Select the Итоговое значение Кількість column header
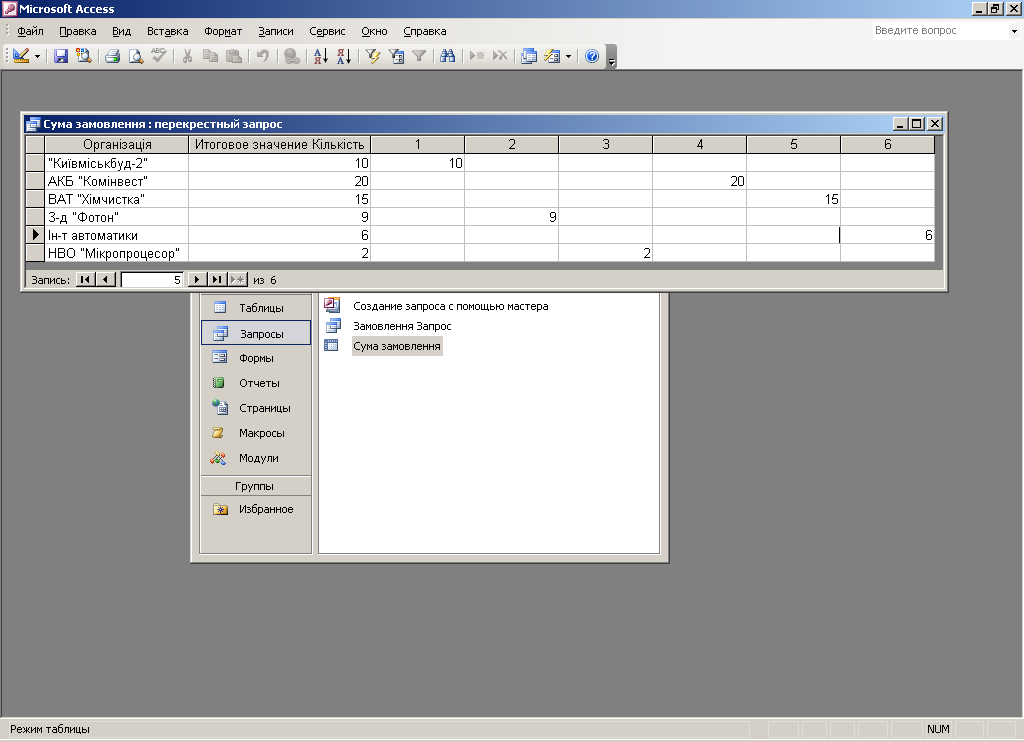This screenshot has height=742, width=1024. click(280, 144)
